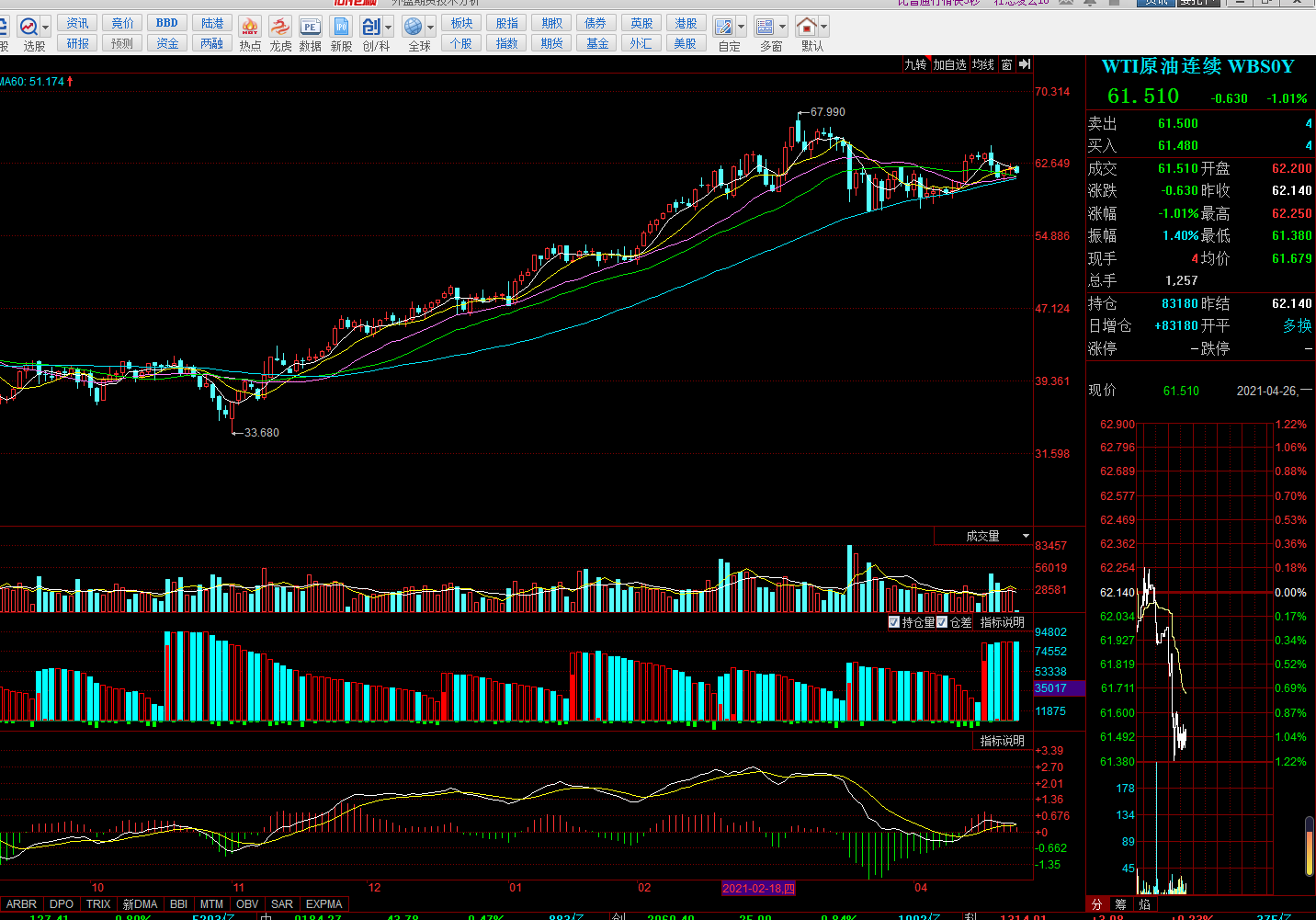Switch to the EXPMA indicator tab

point(323,904)
